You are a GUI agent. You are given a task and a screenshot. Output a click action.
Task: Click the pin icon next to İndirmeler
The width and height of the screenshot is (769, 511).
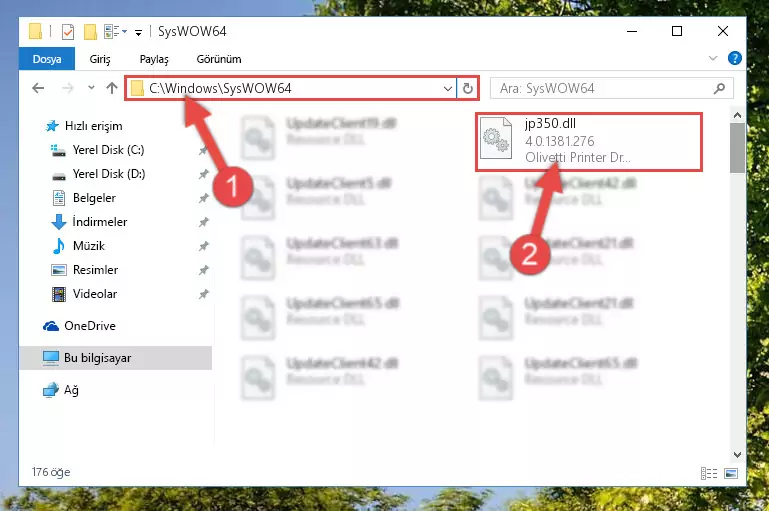pos(204,223)
